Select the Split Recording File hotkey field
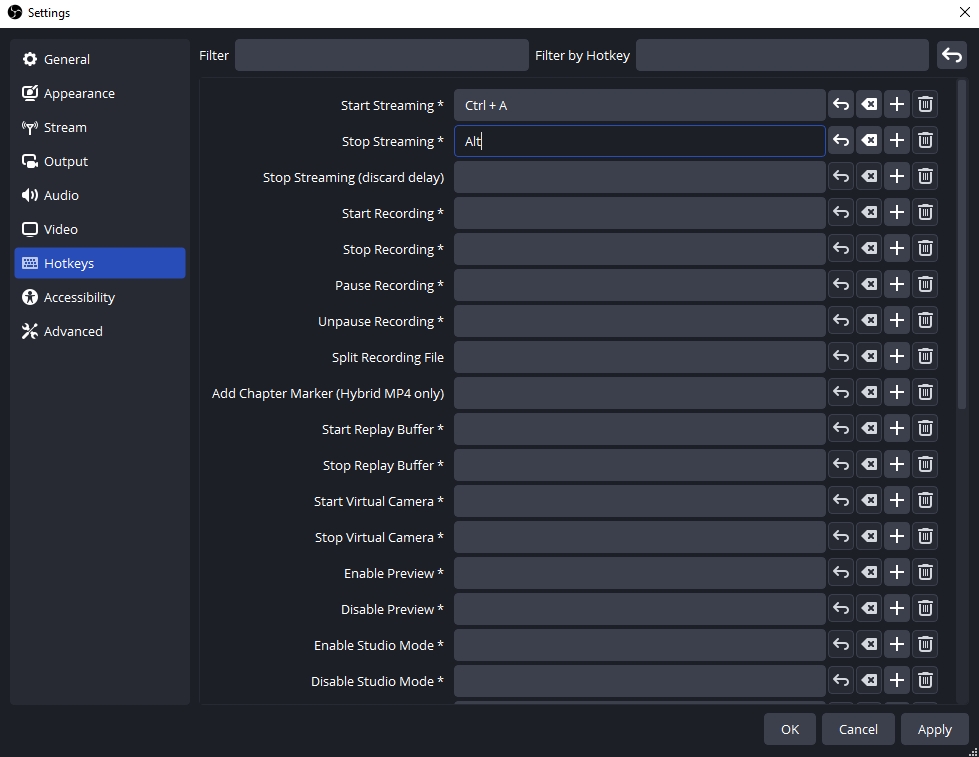The height and width of the screenshot is (757, 979). [x=639, y=357]
